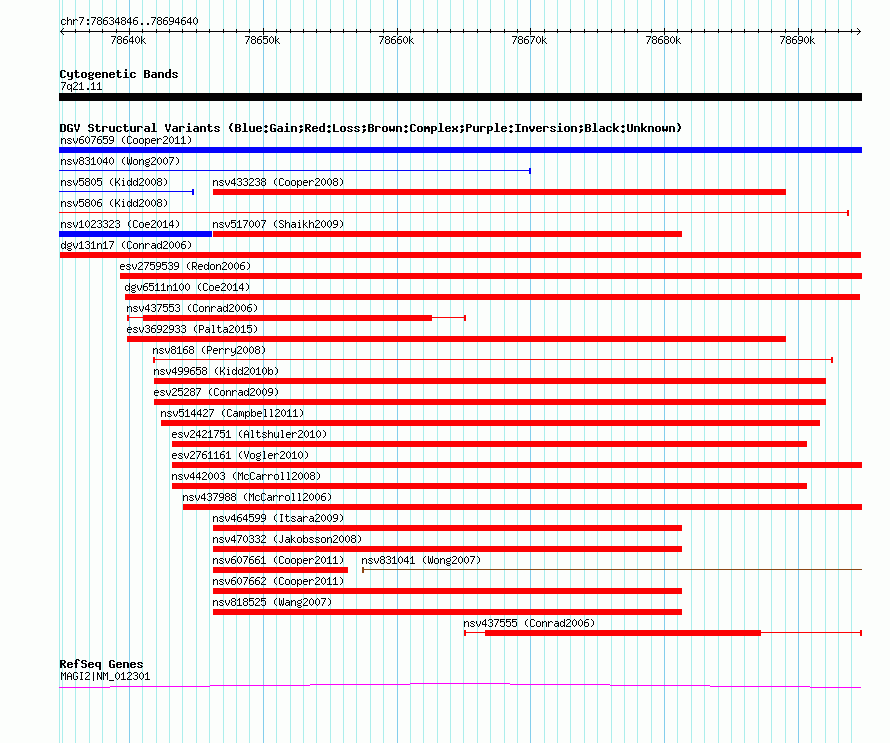Screen dimensions: 890x743
Task: Click the 78660k ruler tick label
Action: (396, 40)
